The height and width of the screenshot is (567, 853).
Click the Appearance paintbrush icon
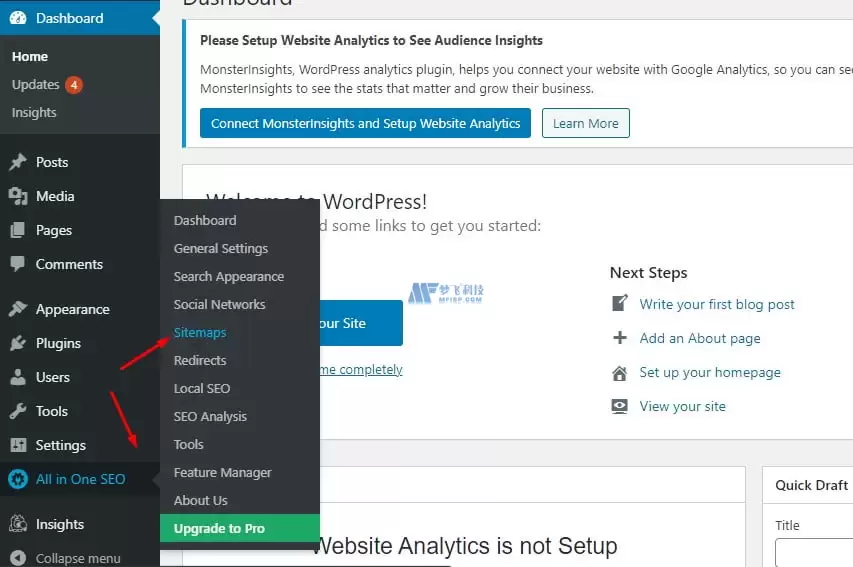[18, 309]
